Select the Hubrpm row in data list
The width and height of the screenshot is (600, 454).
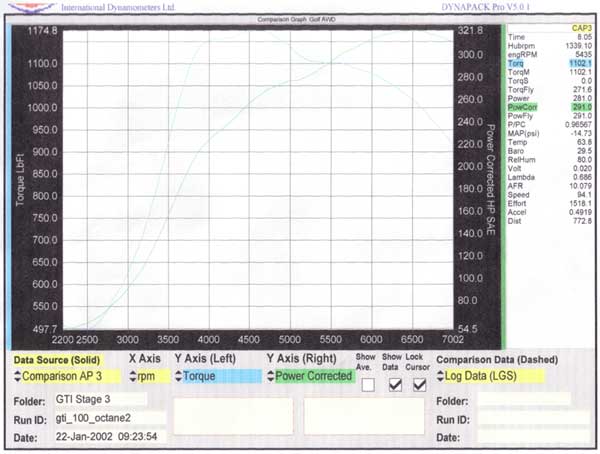coord(549,46)
